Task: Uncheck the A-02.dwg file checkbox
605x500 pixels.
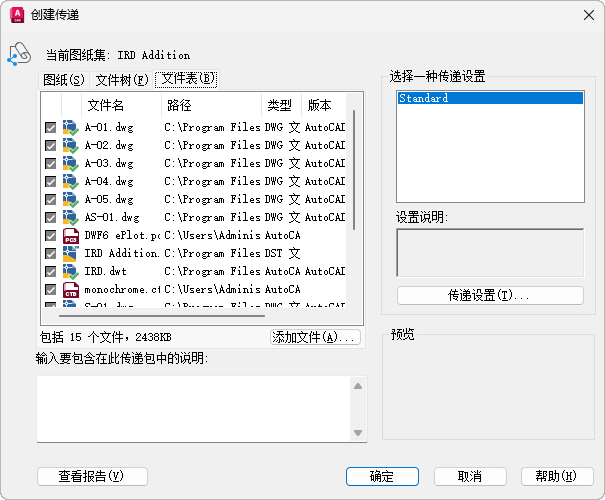Action: pyautogui.click(x=51, y=145)
